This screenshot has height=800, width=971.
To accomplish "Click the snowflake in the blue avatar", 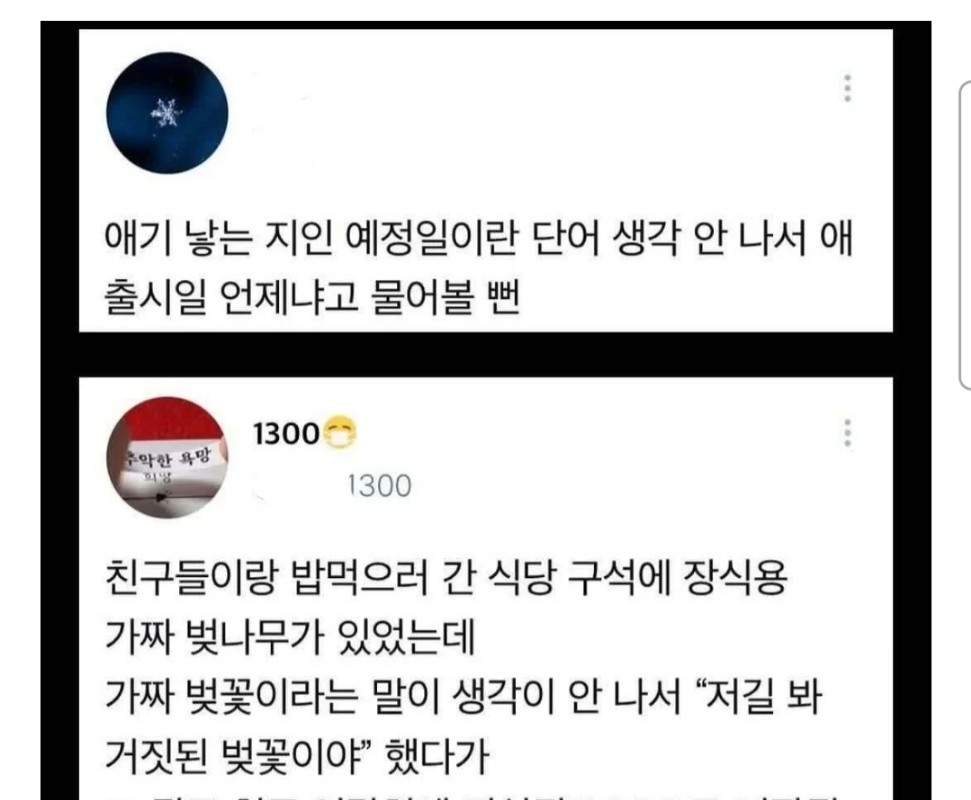I will pos(167,113).
